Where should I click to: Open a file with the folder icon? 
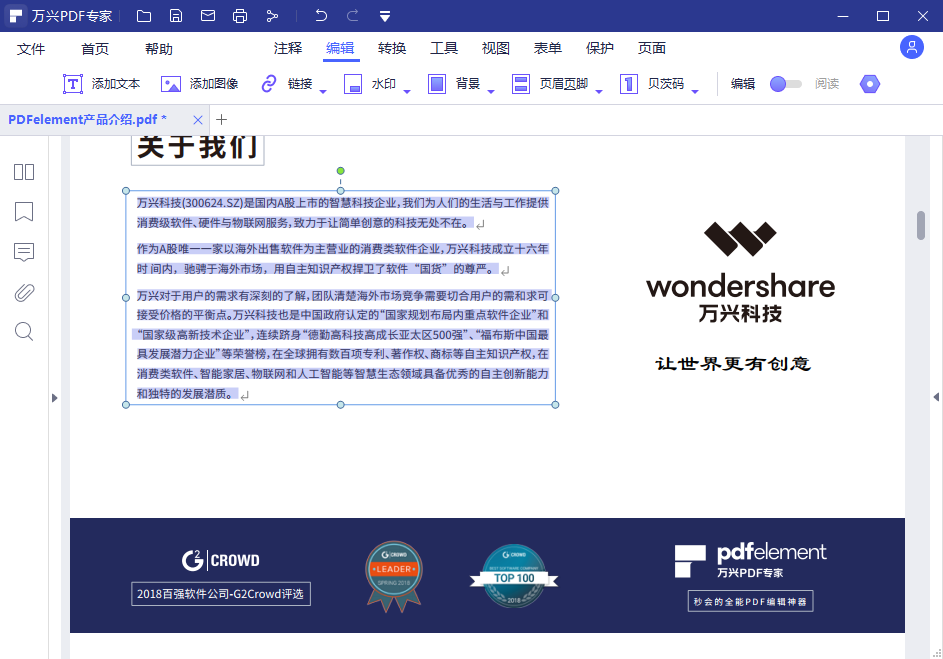click(144, 16)
